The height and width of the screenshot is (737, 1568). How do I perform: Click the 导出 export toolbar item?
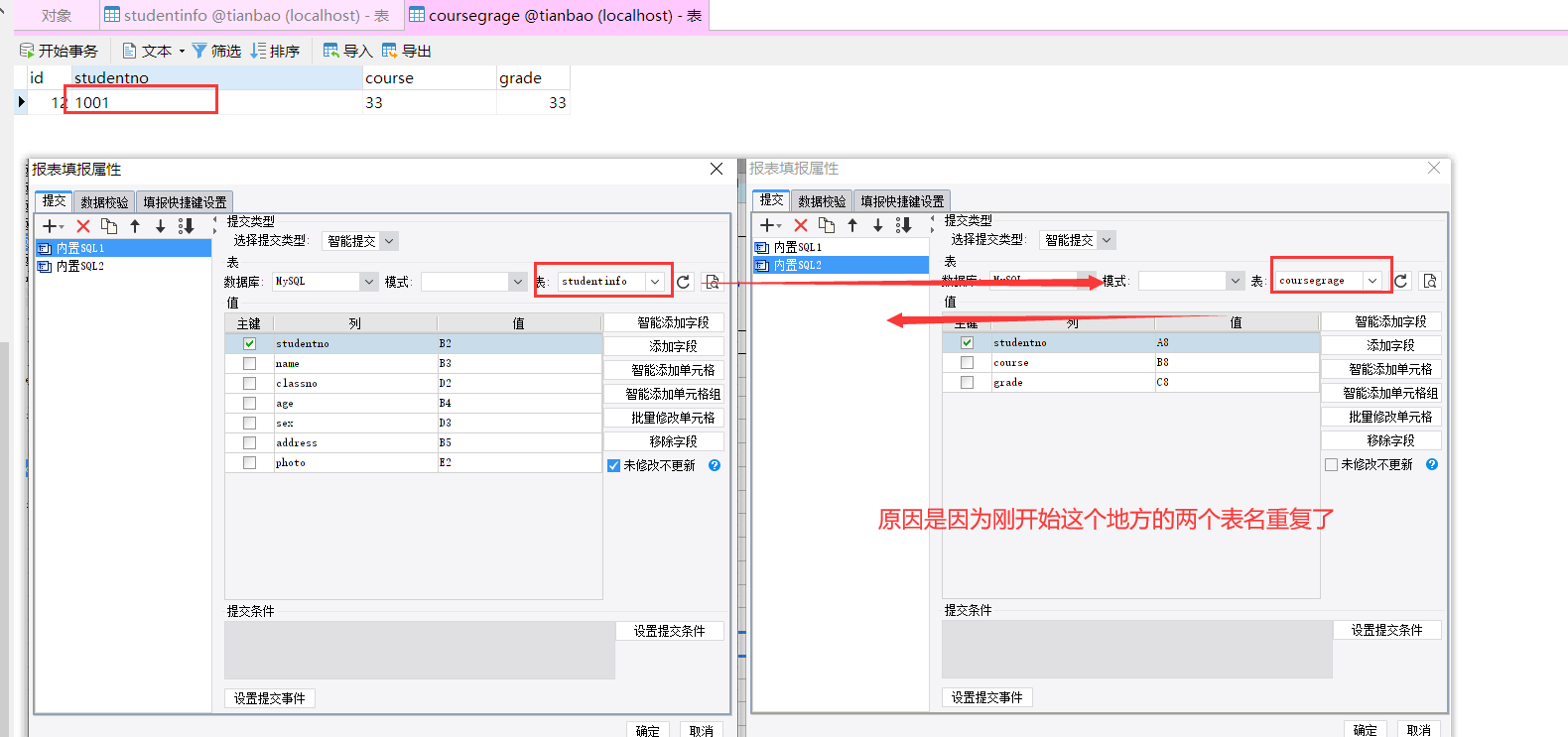[x=406, y=51]
